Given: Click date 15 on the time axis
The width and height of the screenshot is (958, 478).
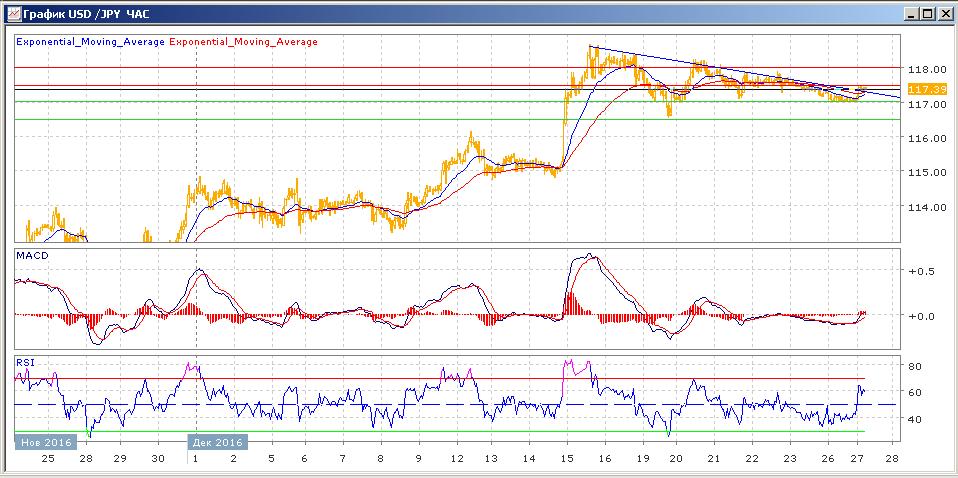Looking at the screenshot, I should click(x=566, y=458).
